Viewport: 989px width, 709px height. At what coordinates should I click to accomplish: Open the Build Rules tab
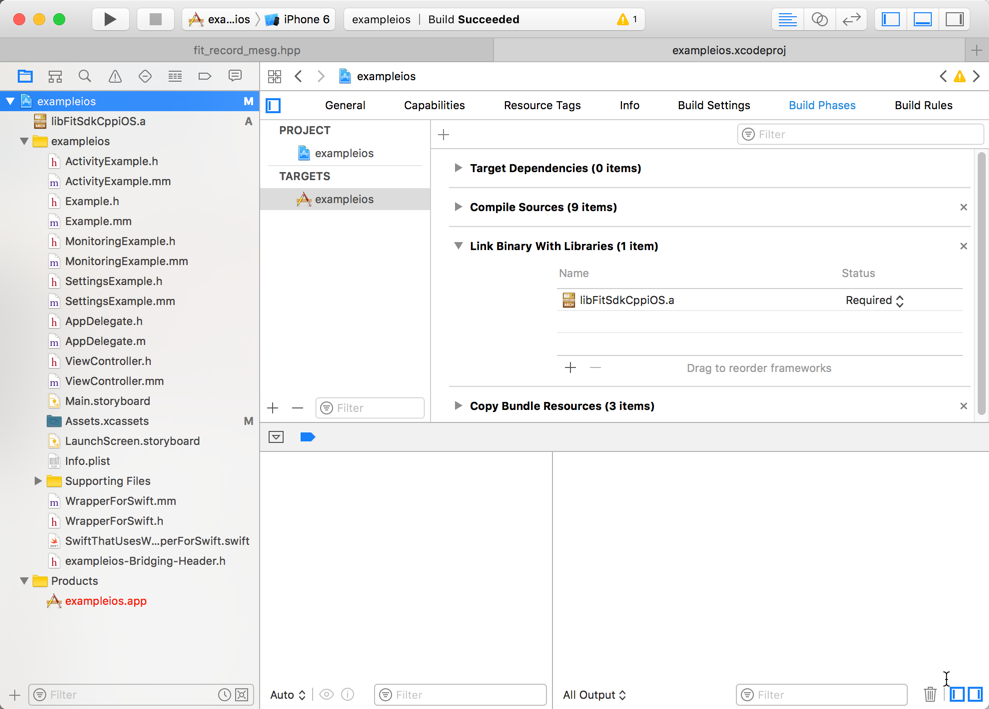(x=923, y=105)
